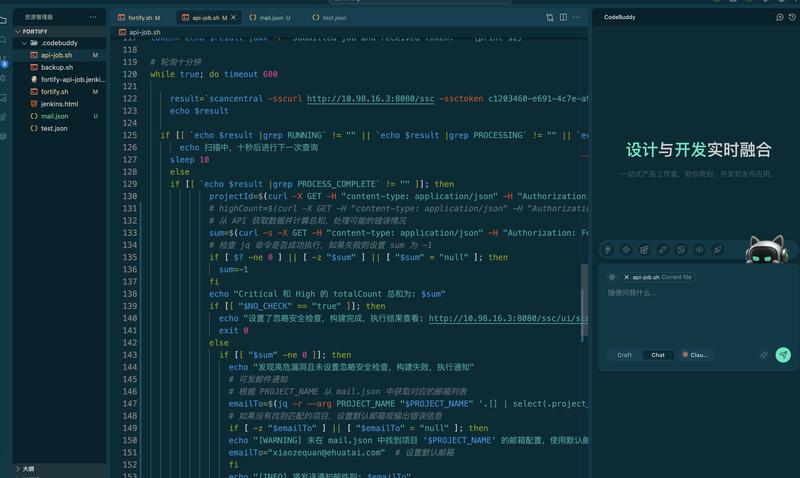Switch to the mail.json tab
The image size is (800, 478).
point(271,18)
